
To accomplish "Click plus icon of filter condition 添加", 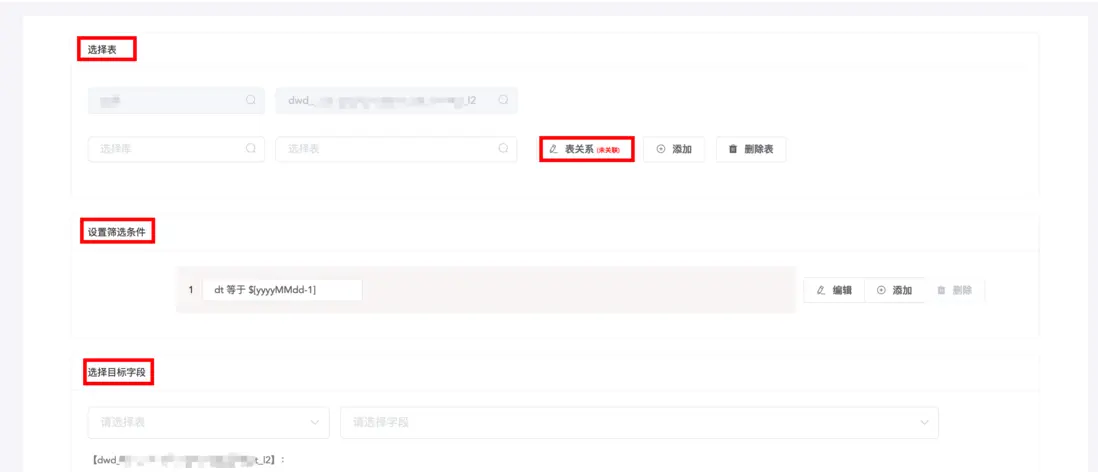I will 881,290.
